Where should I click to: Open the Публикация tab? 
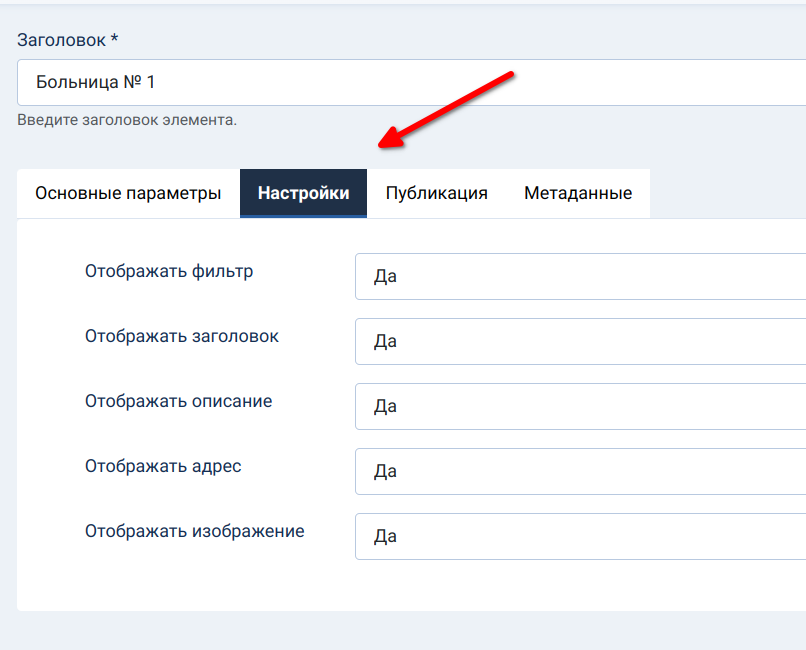[437, 193]
